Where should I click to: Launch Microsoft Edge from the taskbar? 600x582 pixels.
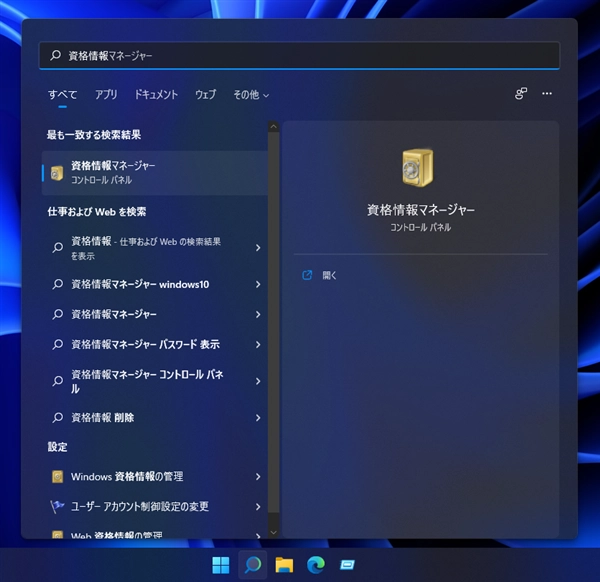pos(316,565)
